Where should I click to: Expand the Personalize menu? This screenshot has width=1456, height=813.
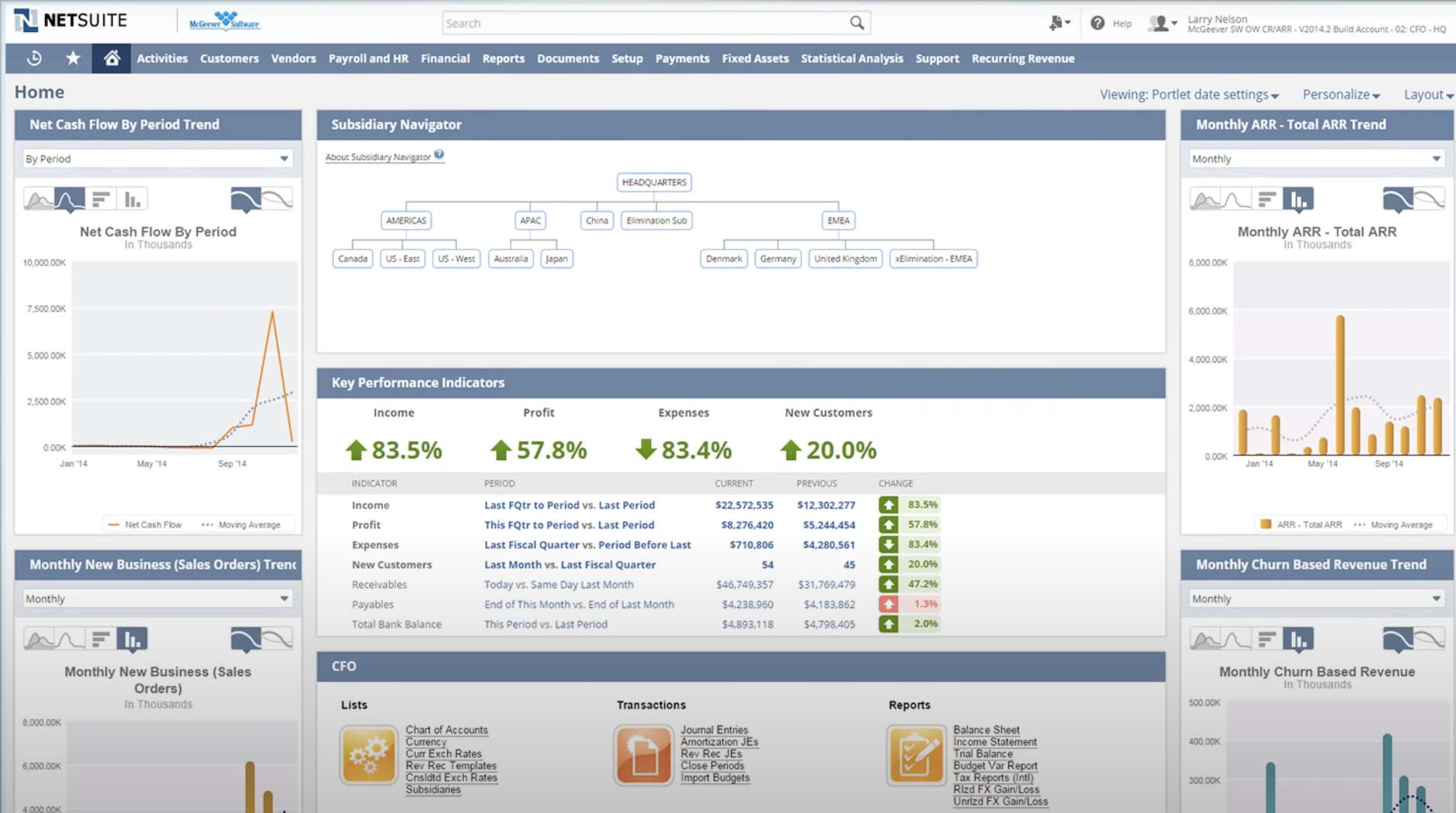point(1340,94)
